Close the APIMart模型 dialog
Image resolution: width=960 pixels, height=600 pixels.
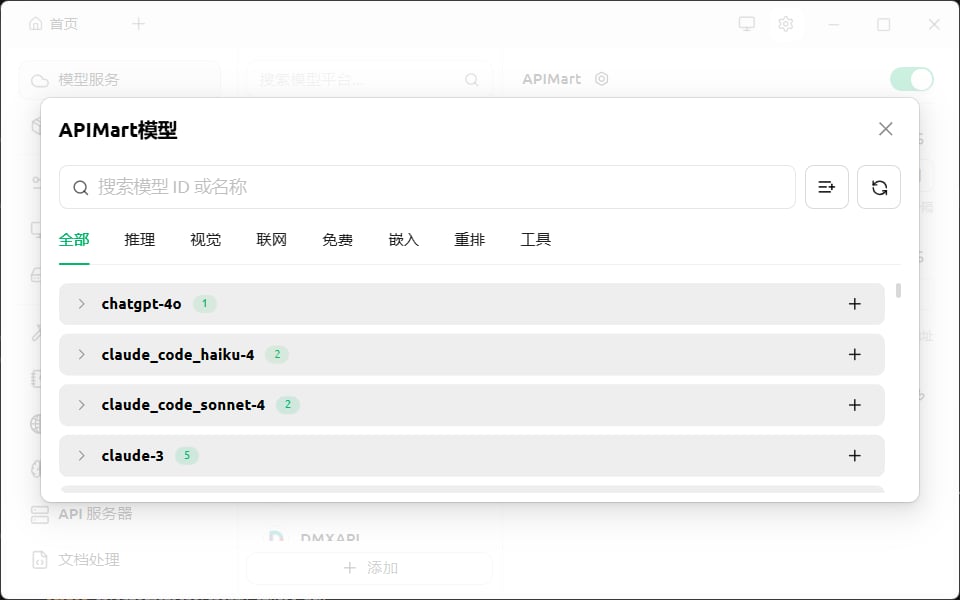point(885,129)
